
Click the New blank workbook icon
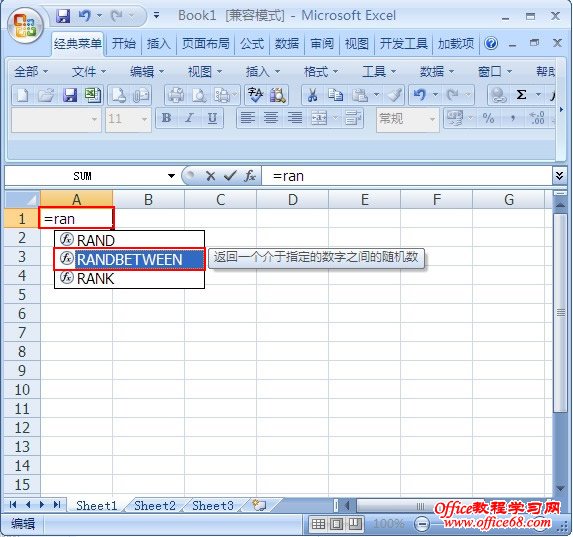coord(22,95)
